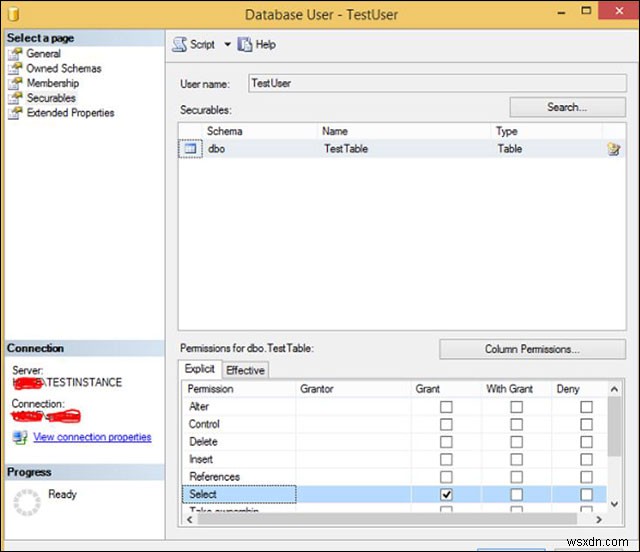Uncheck Grant for Select permission
The image size is (640, 552).
coord(446,494)
